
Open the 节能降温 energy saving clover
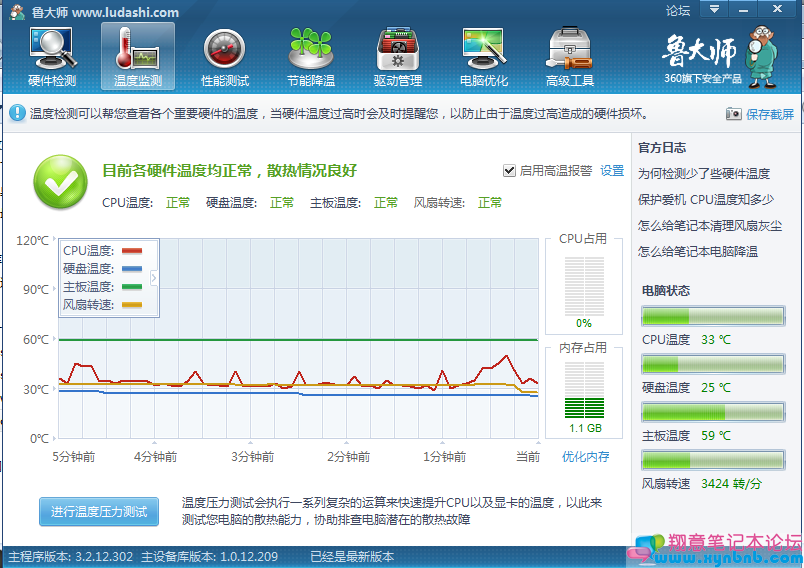(x=311, y=56)
